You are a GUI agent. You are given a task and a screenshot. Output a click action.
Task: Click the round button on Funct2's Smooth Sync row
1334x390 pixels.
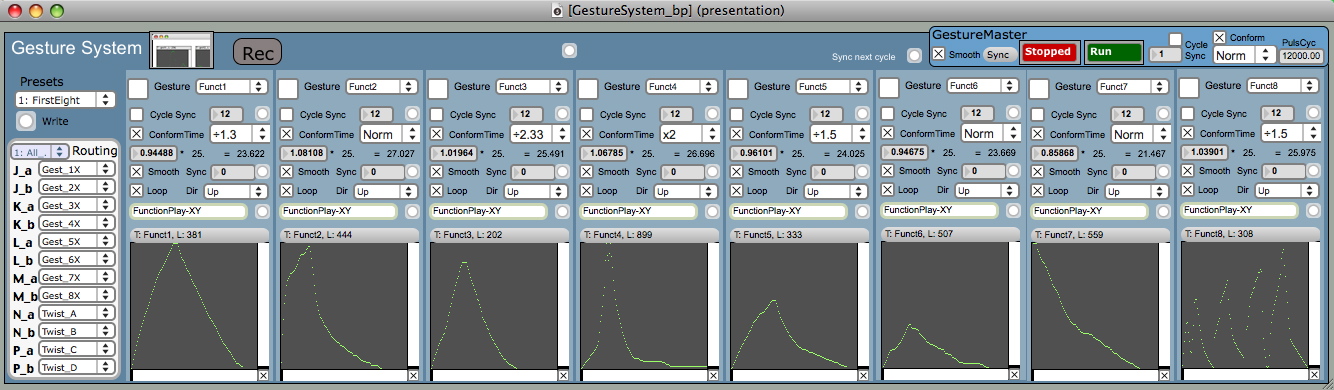pos(413,172)
